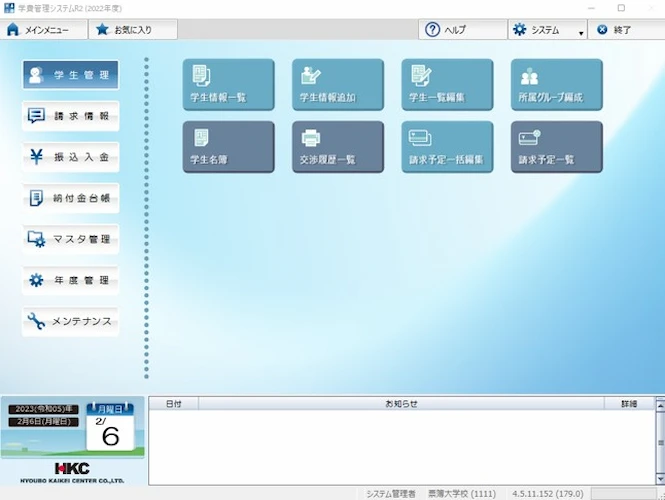This screenshot has height=500, width=665.
Task: Click the 2月6日(月曜日) date label
Action: click(x=44, y=422)
